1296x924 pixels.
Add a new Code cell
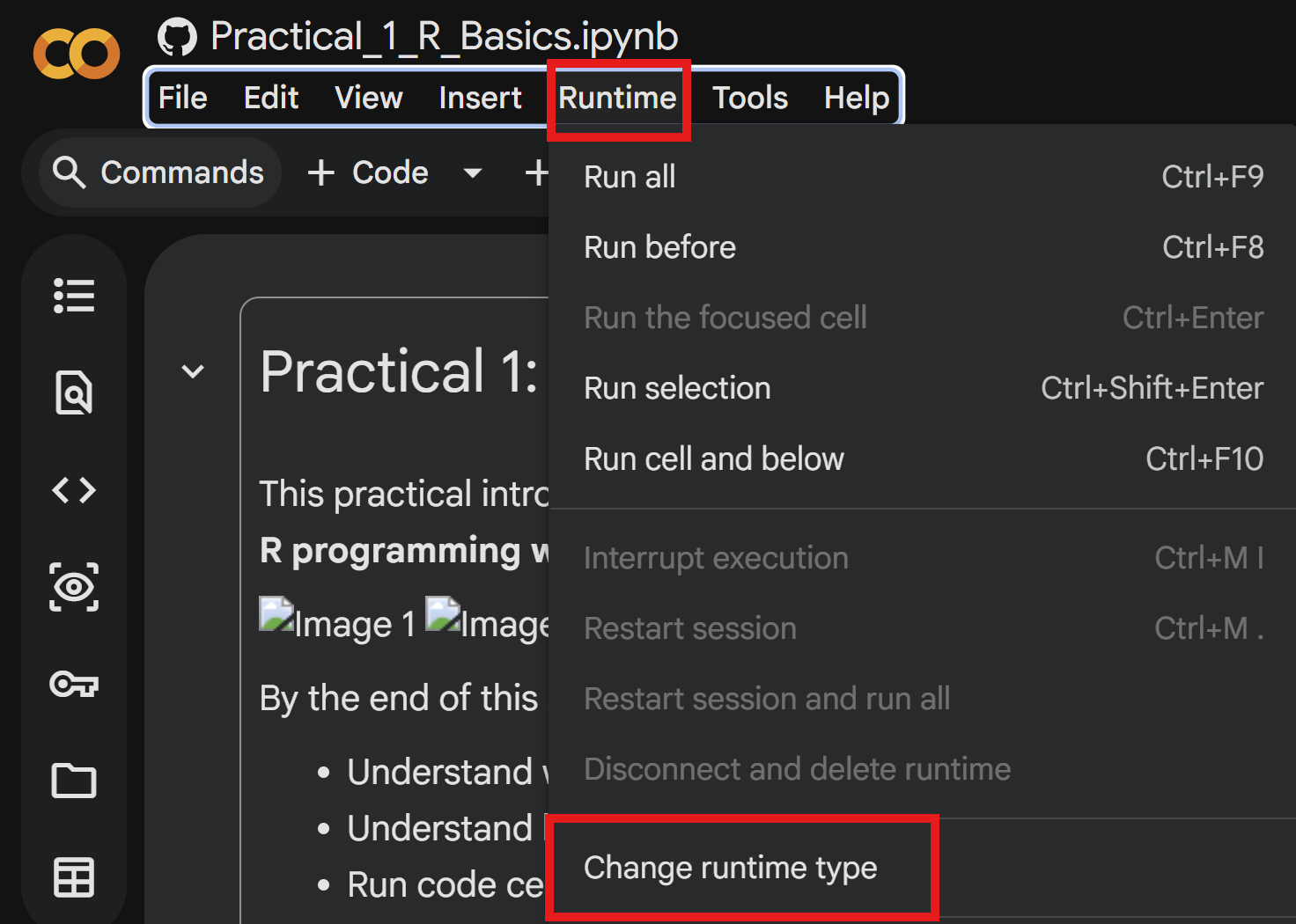369,172
